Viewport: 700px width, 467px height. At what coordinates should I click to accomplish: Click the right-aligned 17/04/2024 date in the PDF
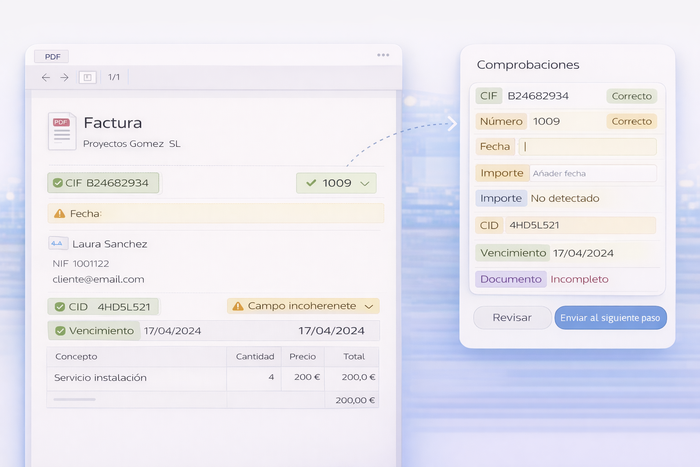331,331
